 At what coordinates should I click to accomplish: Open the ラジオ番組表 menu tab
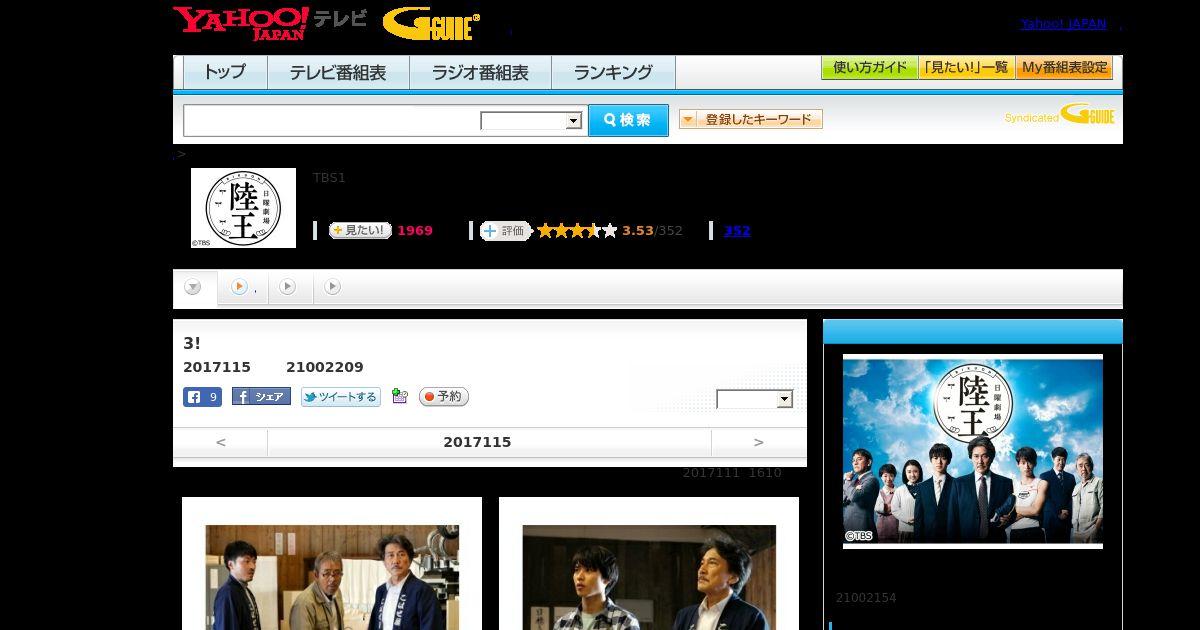(x=480, y=72)
